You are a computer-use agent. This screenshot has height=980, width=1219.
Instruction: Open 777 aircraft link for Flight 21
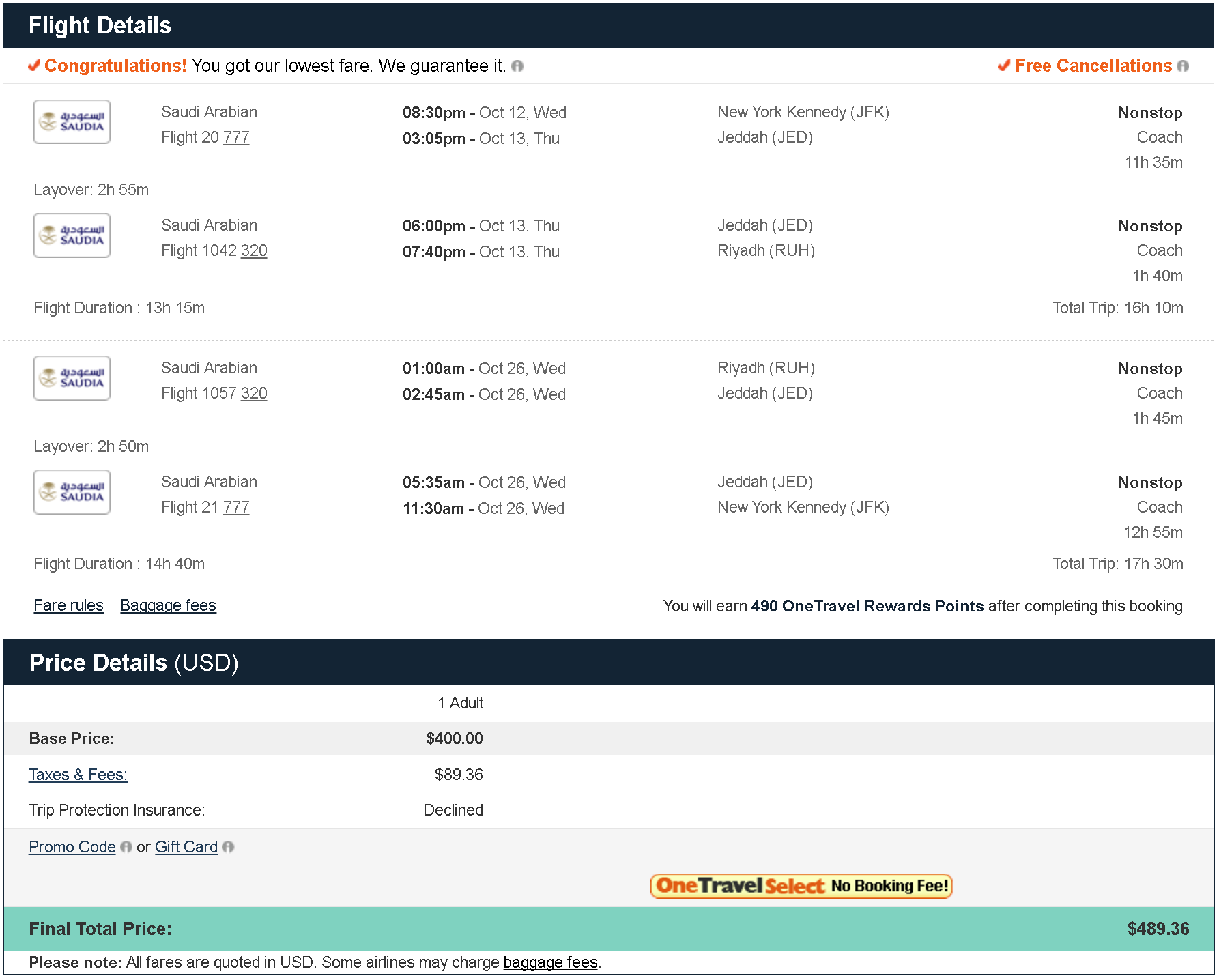(236, 508)
